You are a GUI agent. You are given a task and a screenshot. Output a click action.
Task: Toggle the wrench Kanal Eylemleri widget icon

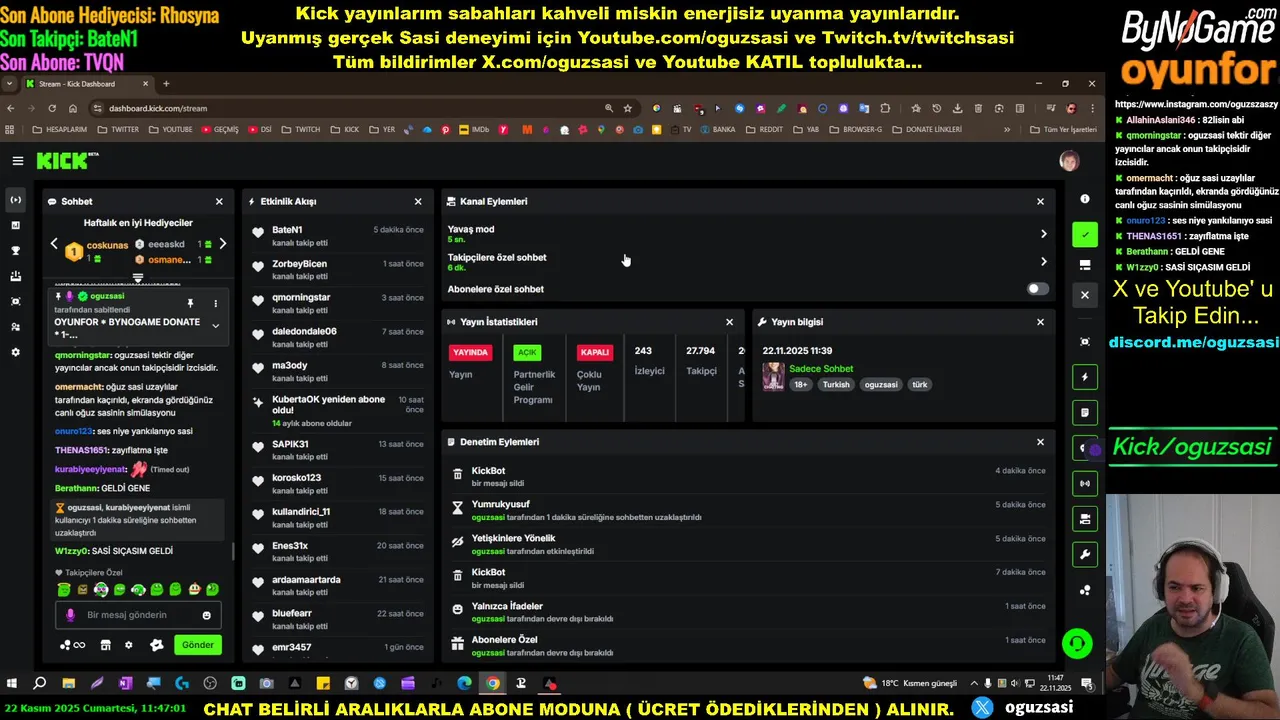pyautogui.click(x=1085, y=554)
